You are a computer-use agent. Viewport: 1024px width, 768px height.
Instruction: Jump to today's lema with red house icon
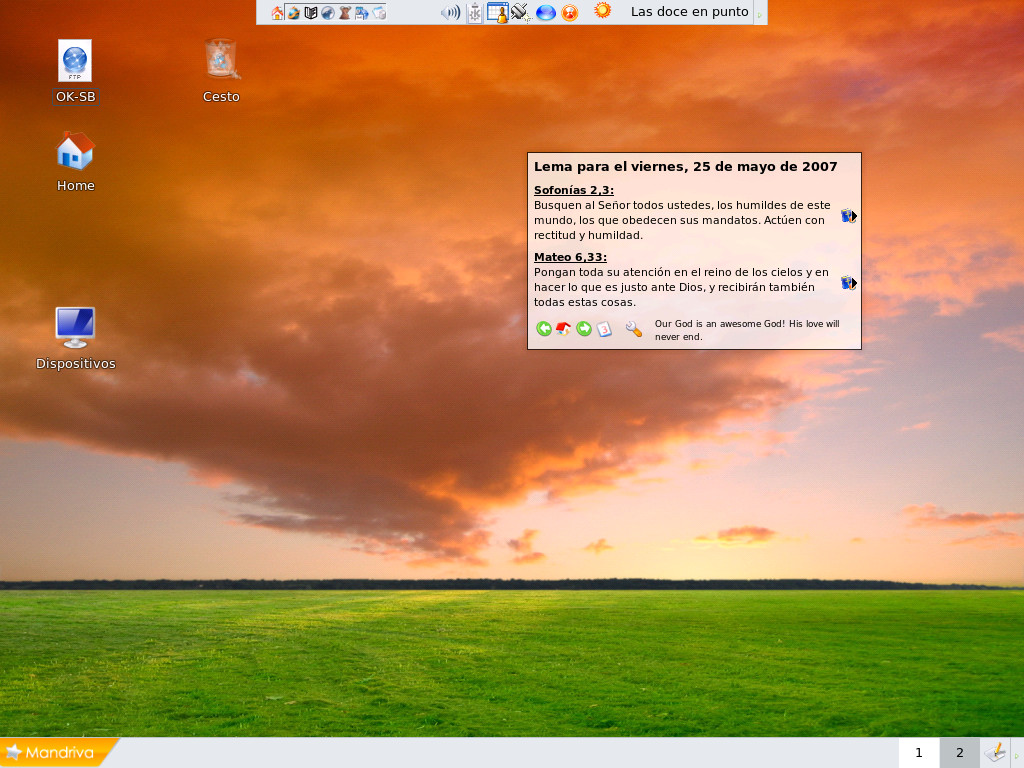(564, 328)
